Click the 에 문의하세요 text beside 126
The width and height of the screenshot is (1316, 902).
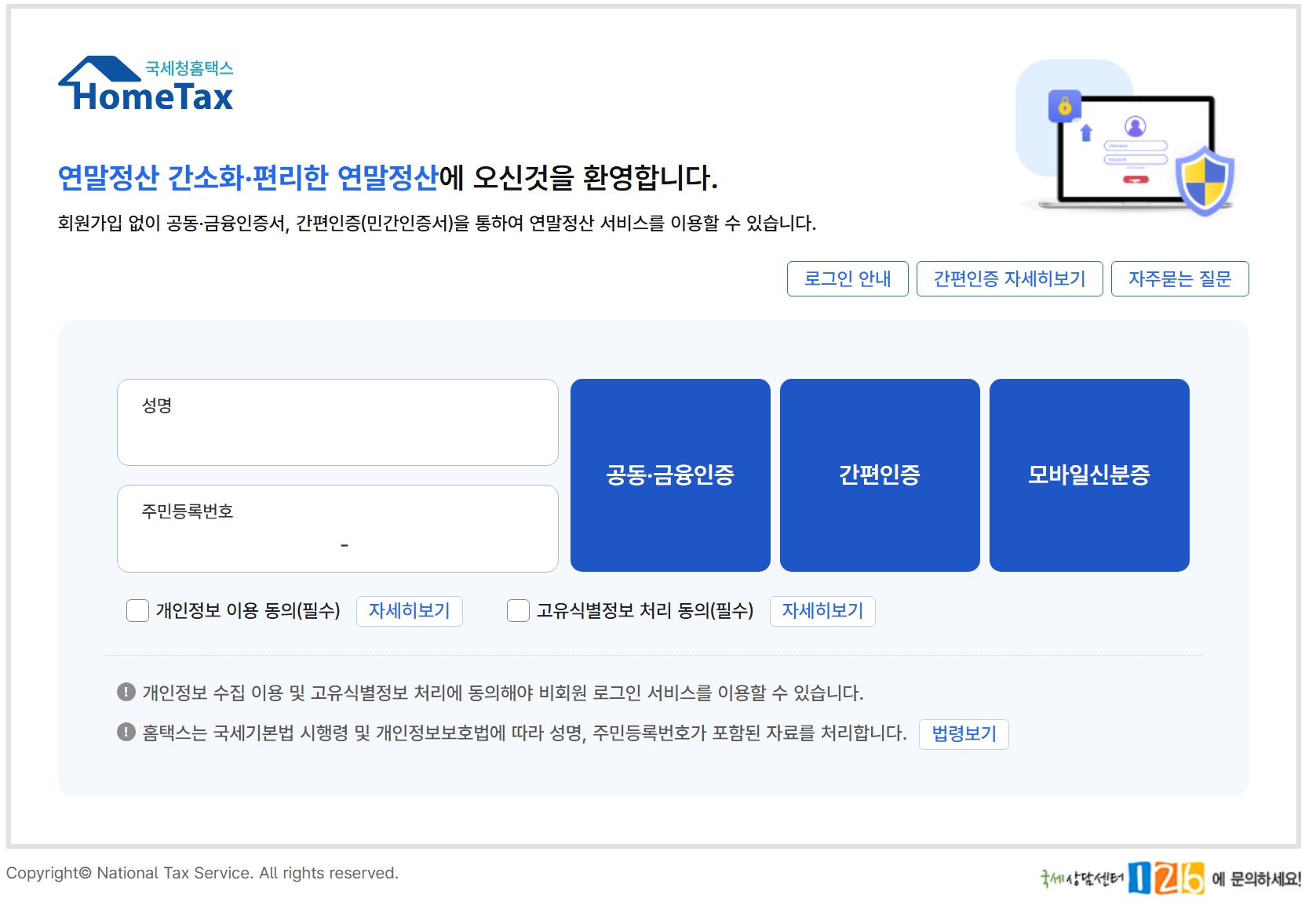(1249, 879)
